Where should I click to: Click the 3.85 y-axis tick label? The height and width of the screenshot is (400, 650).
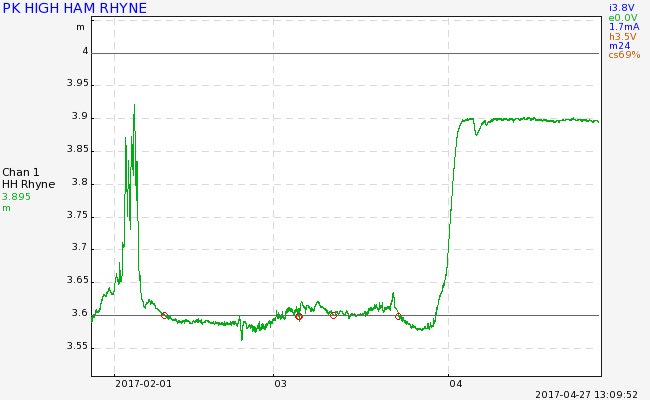(x=78, y=149)
